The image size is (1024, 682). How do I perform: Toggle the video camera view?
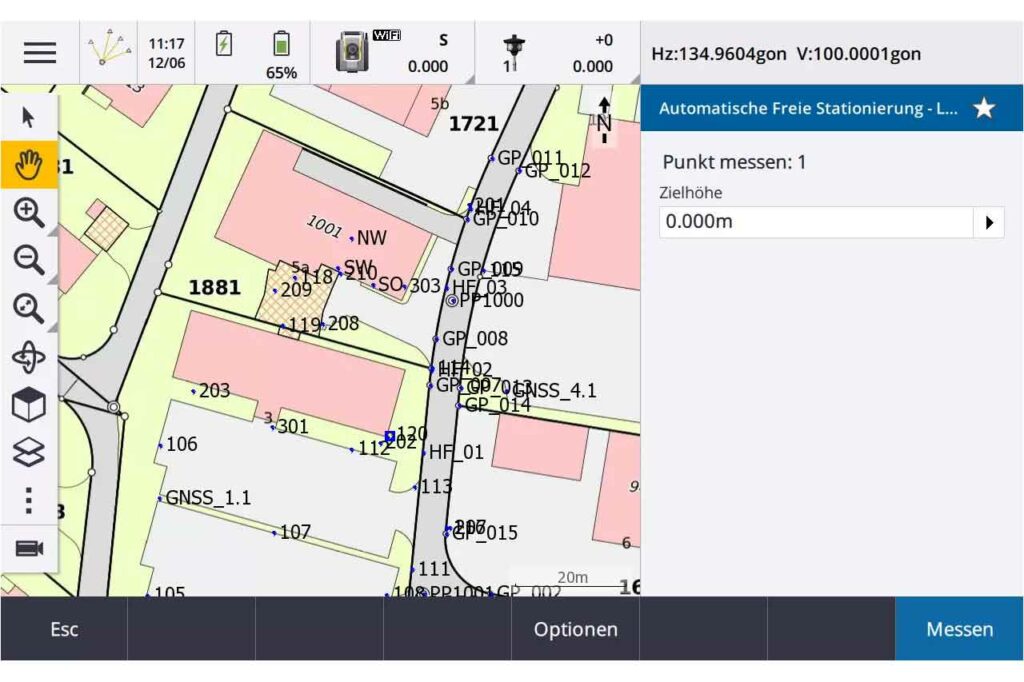tap(29, 549)
